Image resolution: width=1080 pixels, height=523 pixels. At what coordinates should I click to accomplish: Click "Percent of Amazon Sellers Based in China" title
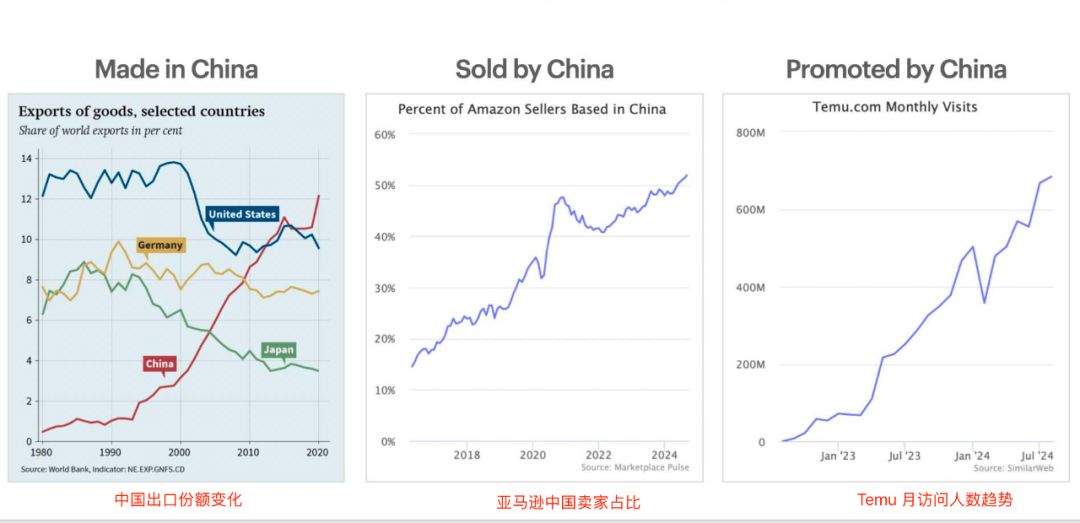click(x=532, y=109)
